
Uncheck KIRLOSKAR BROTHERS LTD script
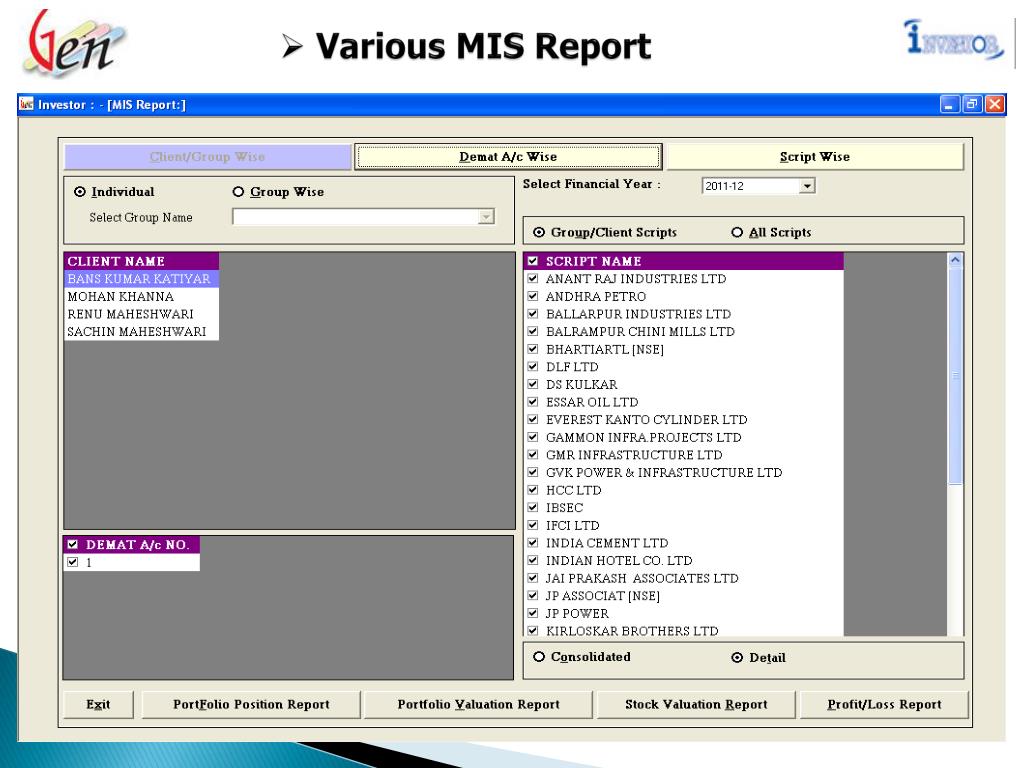pyautogui.click(x=533, y=631)
